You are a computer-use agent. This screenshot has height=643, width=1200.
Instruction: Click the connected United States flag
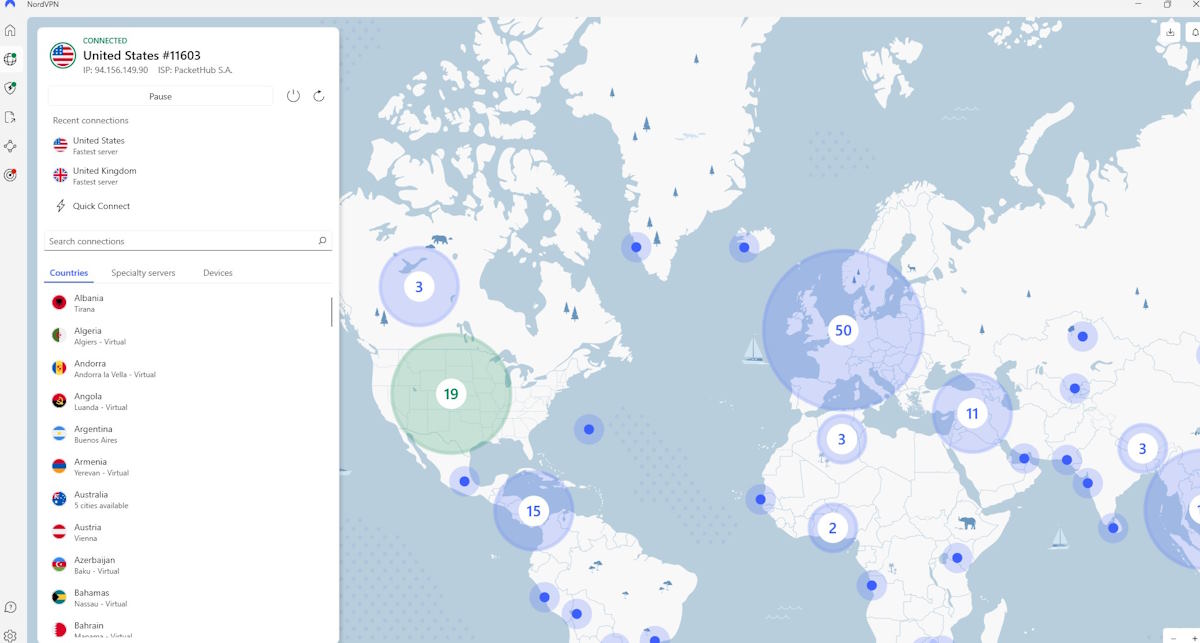pyautogui.click(x=63, y=55)
